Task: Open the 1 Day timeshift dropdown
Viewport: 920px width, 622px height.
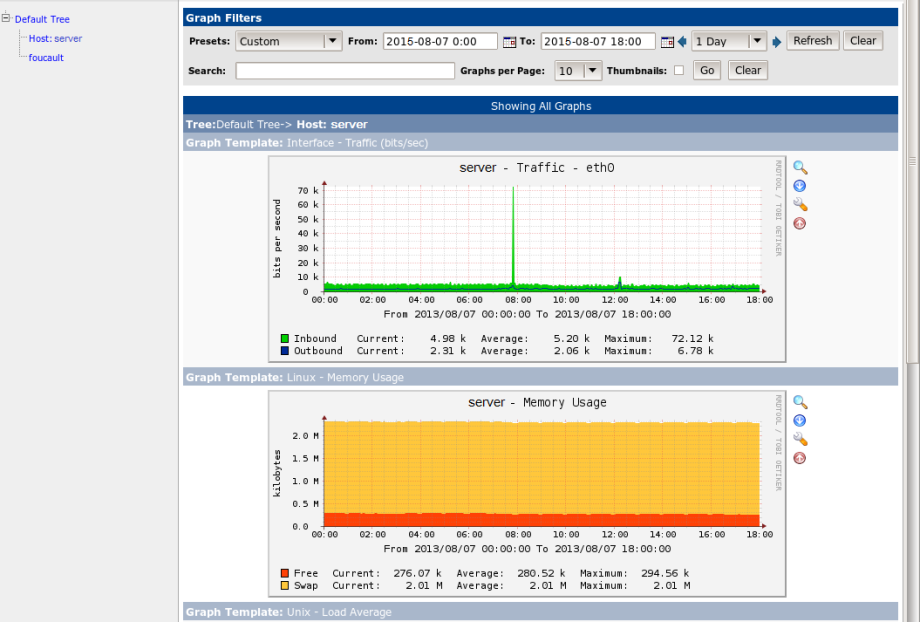Action: tap(729, 41)
